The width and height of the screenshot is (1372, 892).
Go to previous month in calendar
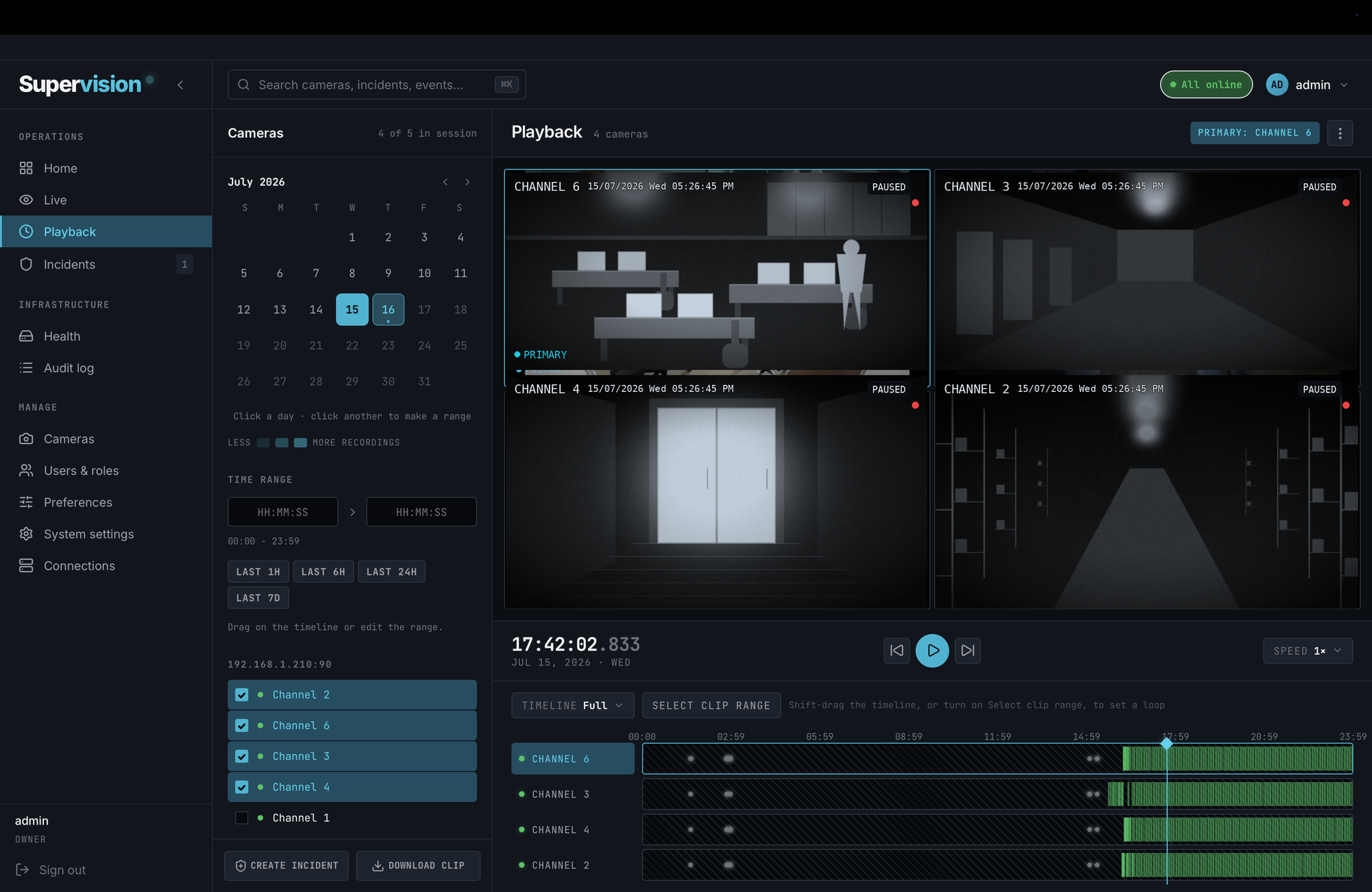(445, 182)
